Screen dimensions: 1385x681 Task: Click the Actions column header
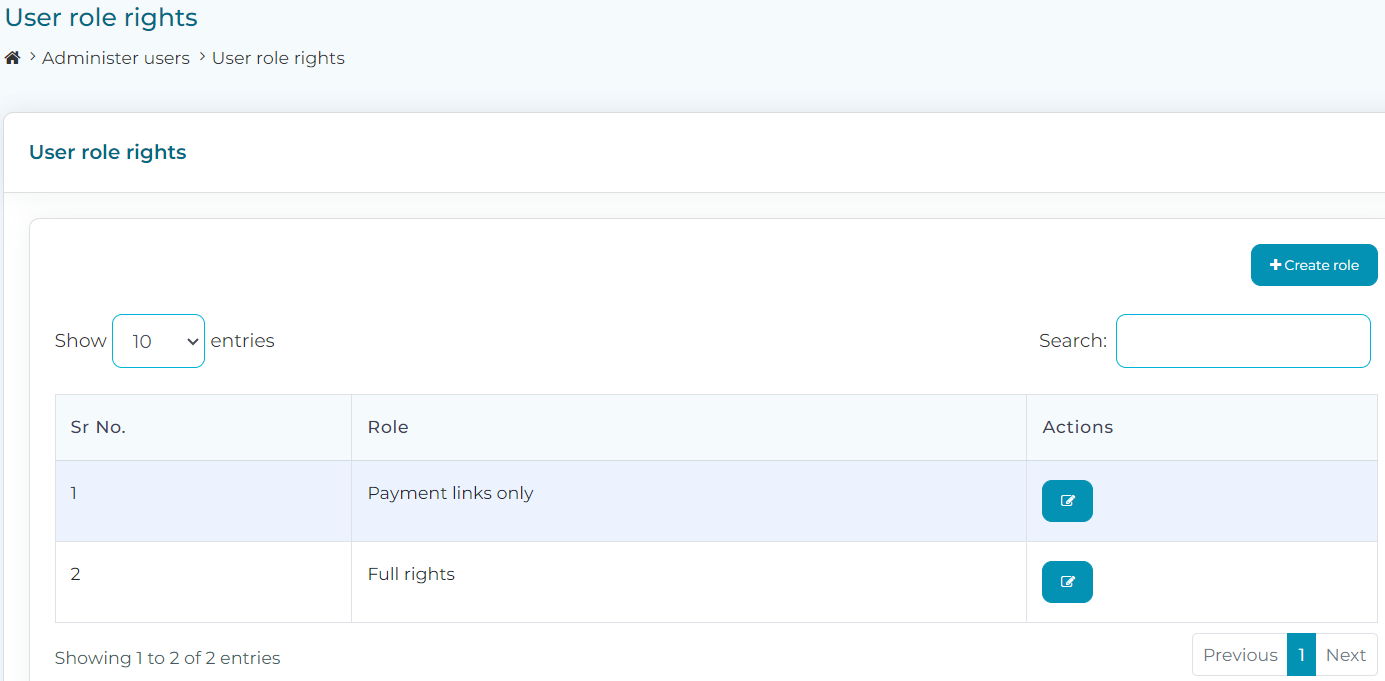click(1078, 427)
